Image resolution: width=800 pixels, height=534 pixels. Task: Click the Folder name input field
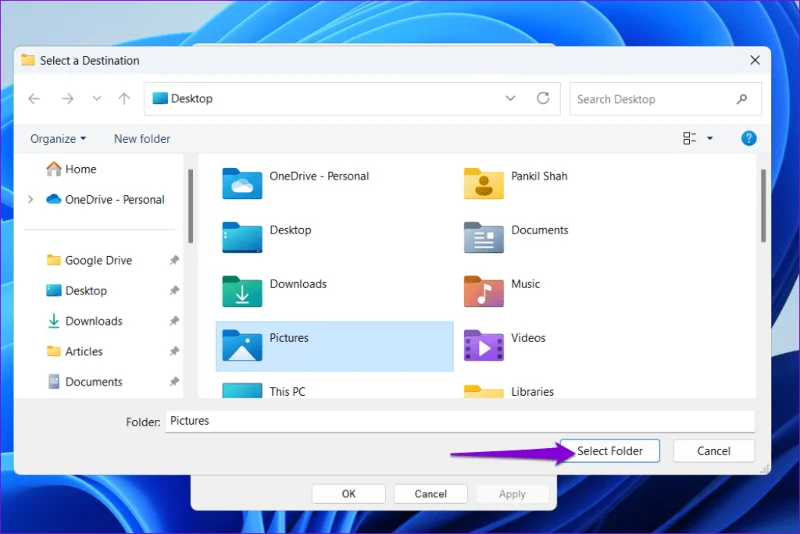[x=460, y=421]
